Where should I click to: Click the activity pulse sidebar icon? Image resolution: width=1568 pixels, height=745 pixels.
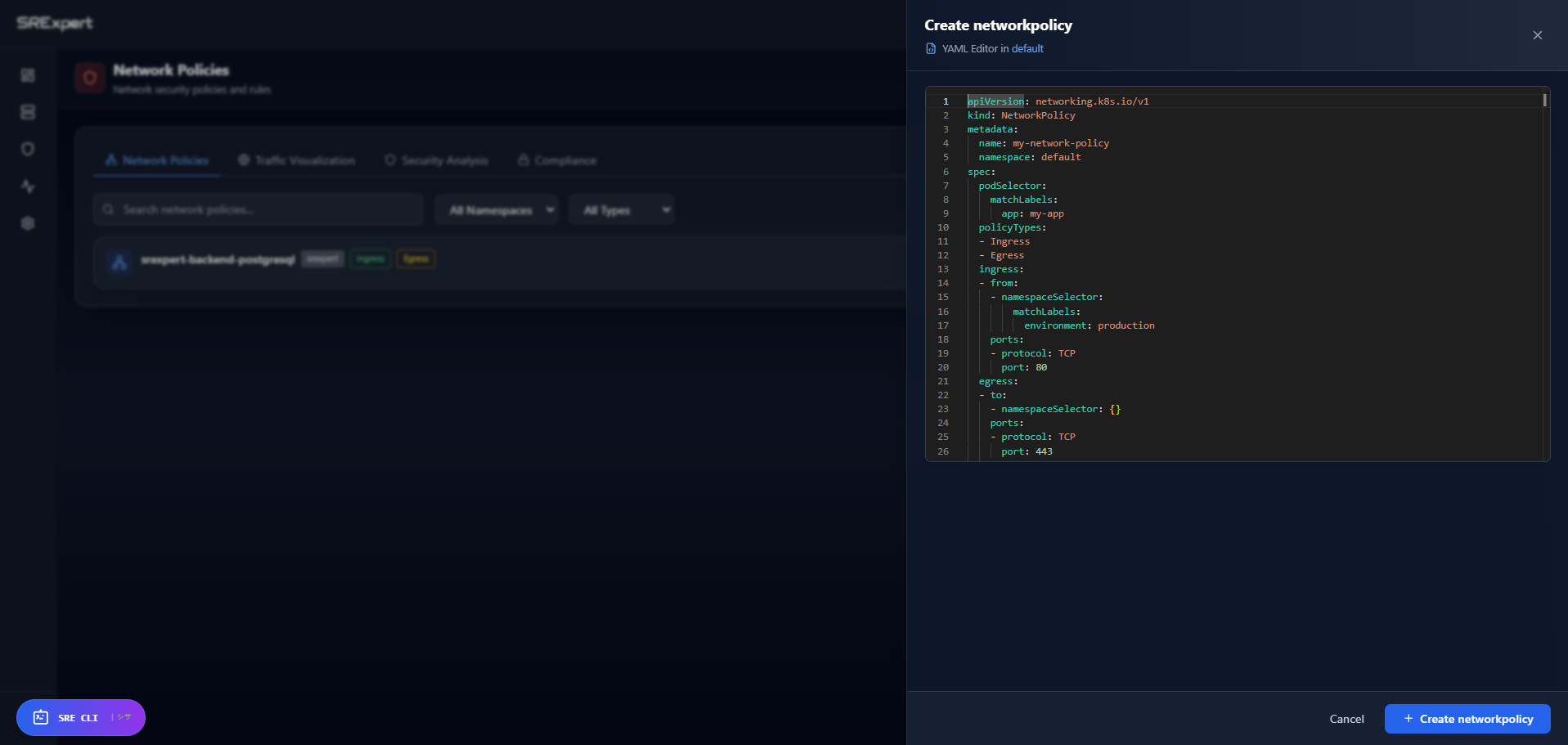28,186
